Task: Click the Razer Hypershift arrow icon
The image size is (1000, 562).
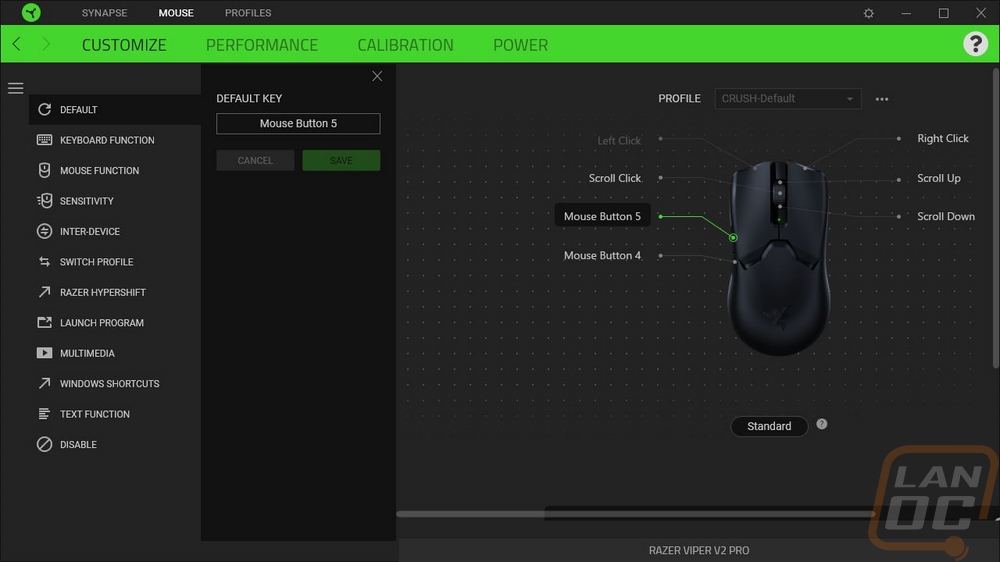Action: pyautogui.click(x=44, y=292)
